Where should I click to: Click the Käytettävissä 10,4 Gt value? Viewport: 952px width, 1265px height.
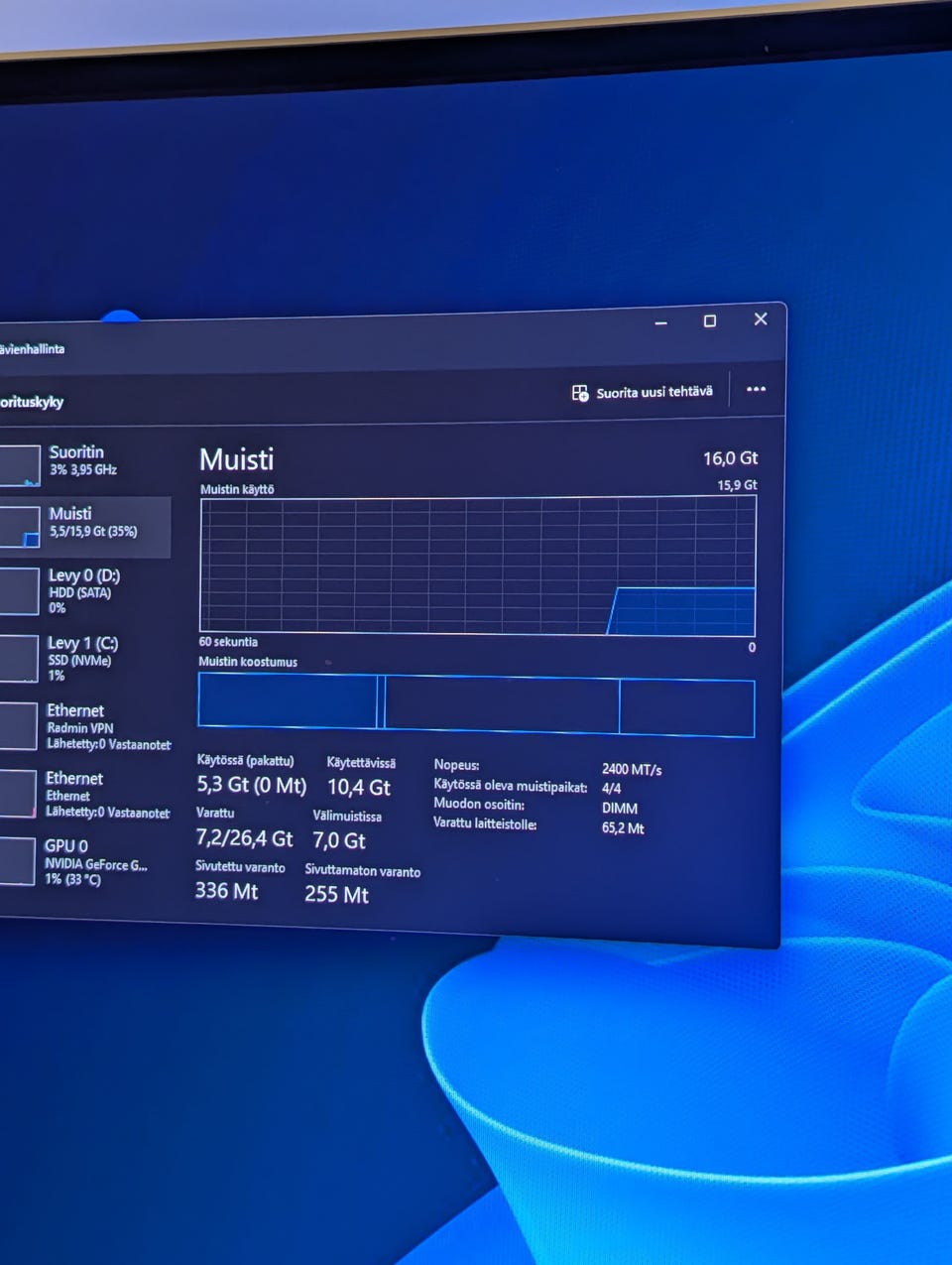[359, 788]
